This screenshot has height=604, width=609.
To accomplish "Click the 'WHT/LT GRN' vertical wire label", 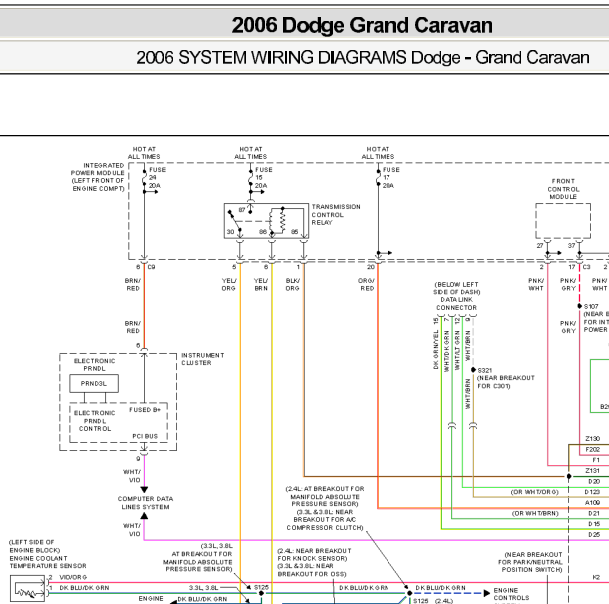I will pyautogui.click(x=457, y=350).
